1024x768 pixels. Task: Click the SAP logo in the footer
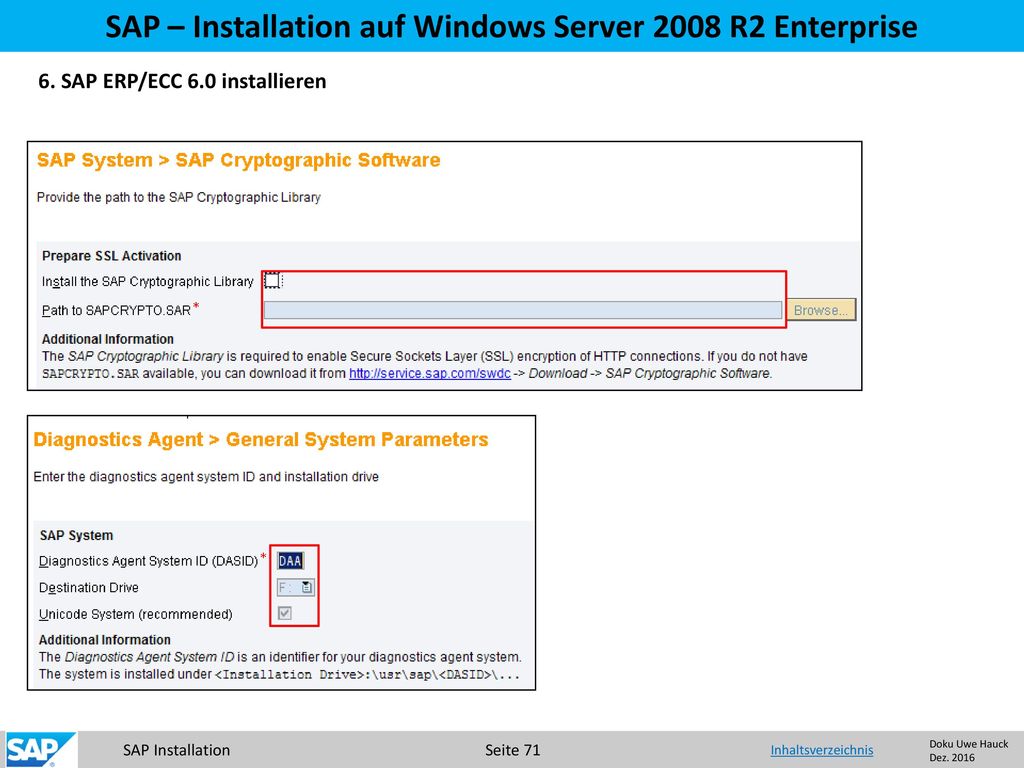40,750
